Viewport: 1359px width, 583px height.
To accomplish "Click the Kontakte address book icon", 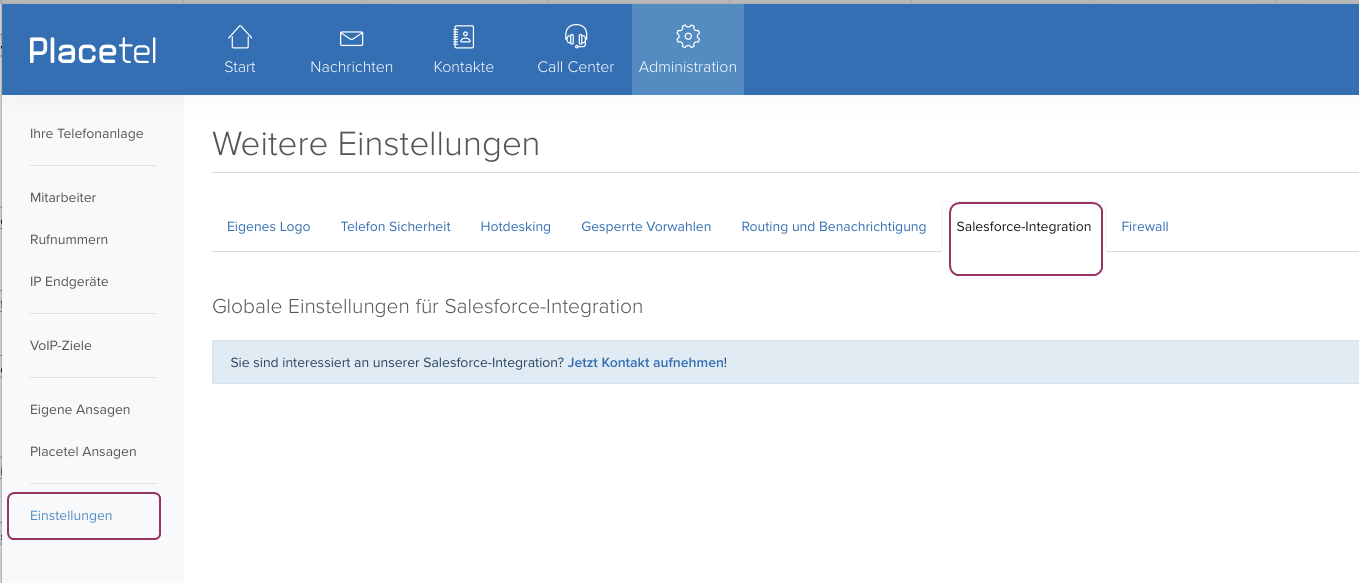I will [x=464, y=37].
